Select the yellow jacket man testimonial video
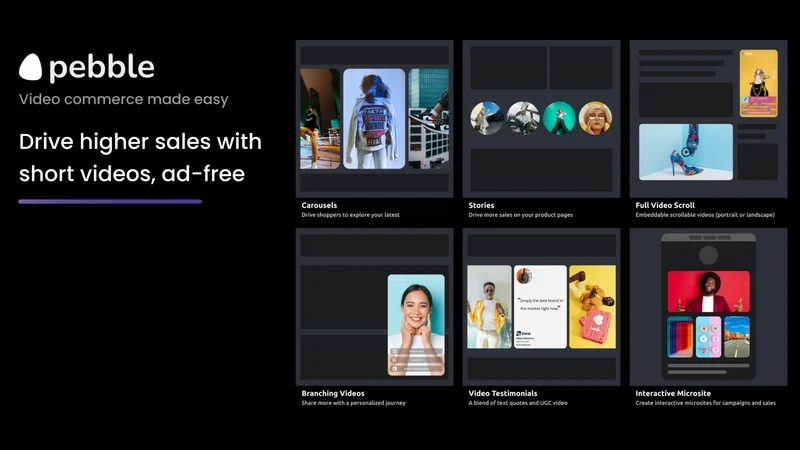This screenshot has width=800, height=450. 489,307
